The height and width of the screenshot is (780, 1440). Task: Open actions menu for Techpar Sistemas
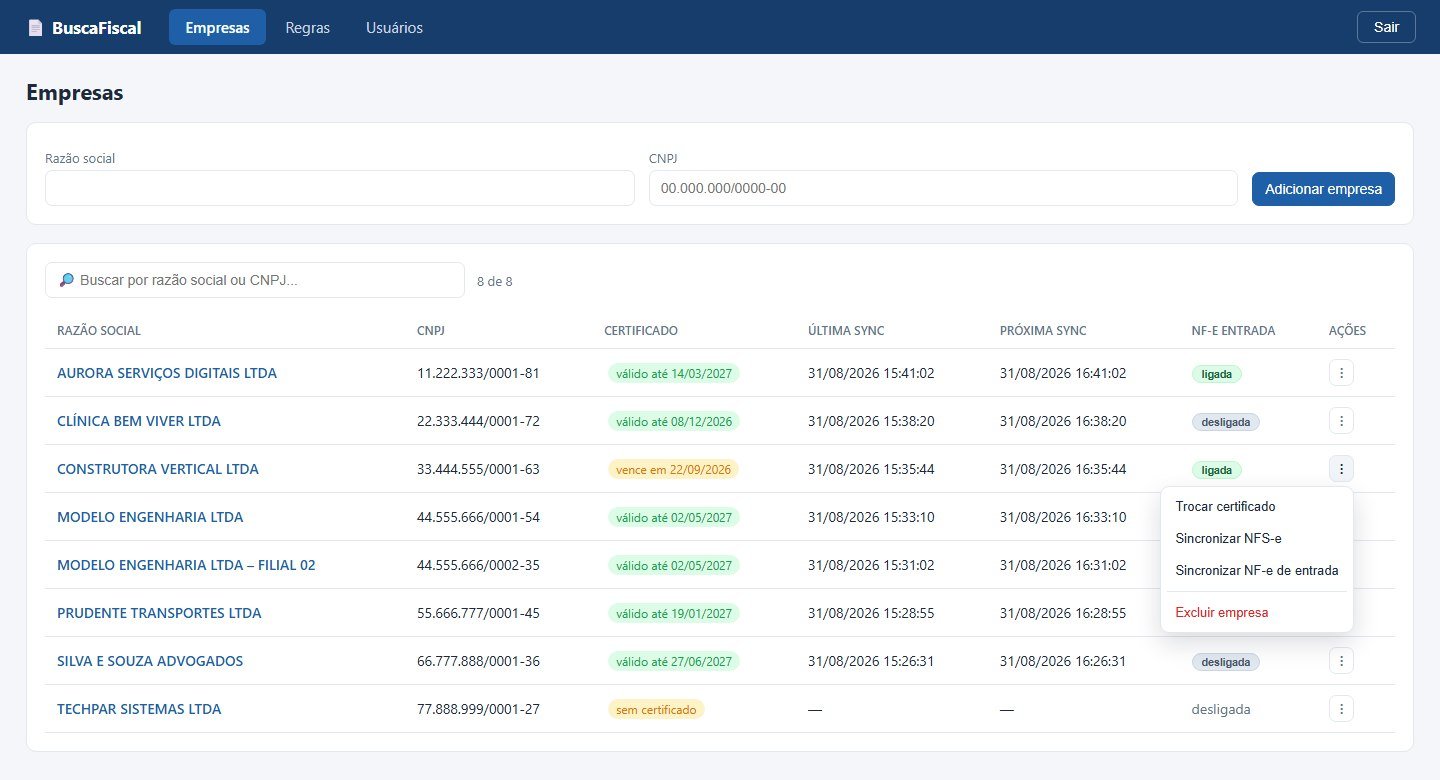coord(1341,709)
